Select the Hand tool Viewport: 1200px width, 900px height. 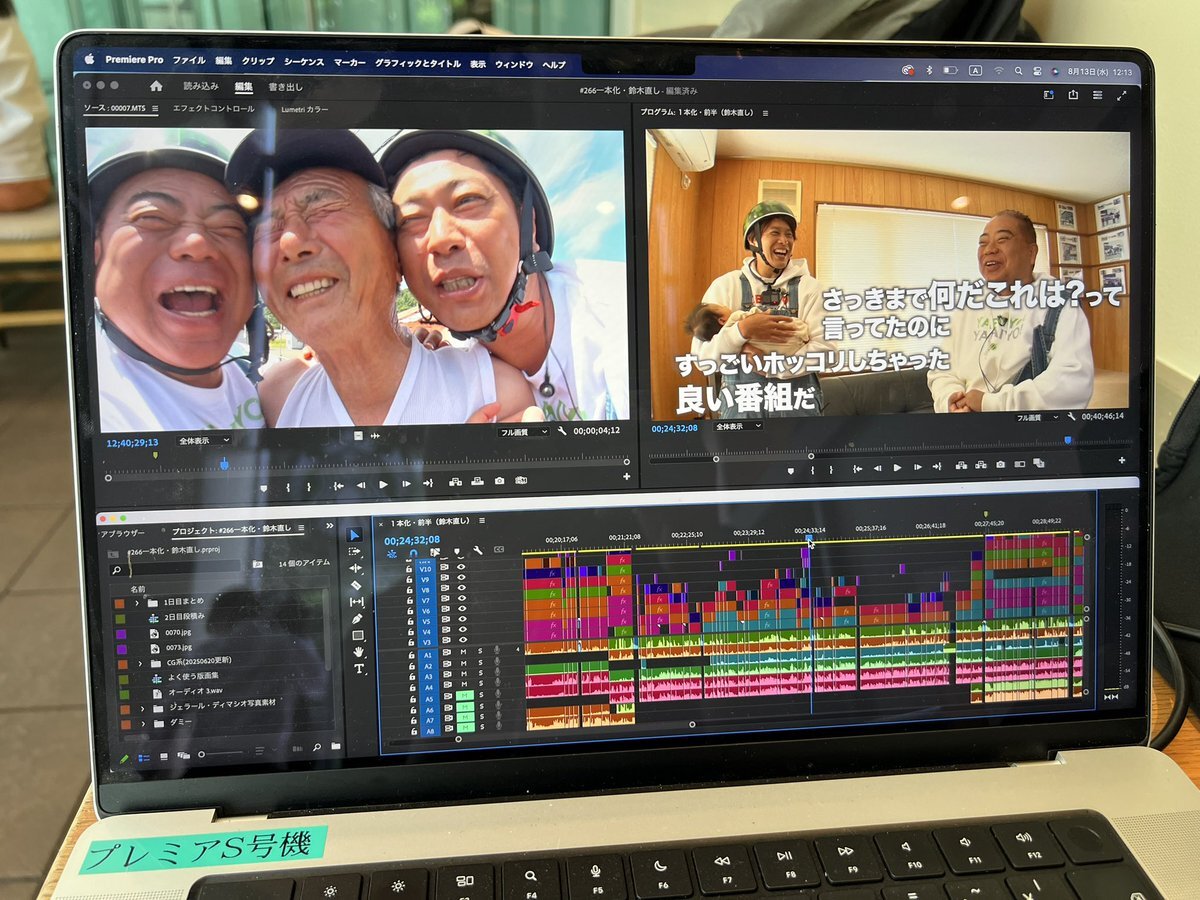(x=358, y=651)
